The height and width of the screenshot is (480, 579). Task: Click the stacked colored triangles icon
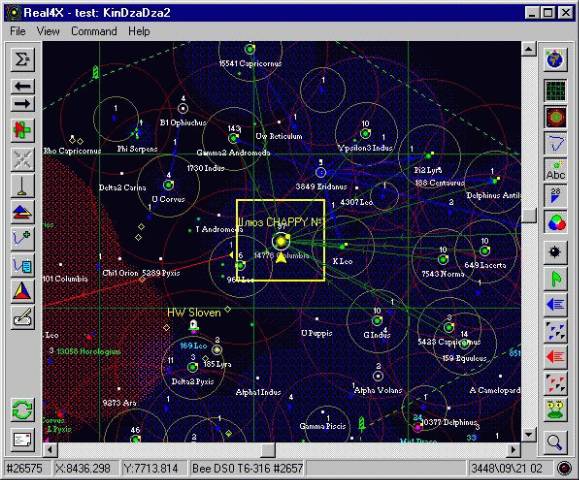(x=23, y=212)
